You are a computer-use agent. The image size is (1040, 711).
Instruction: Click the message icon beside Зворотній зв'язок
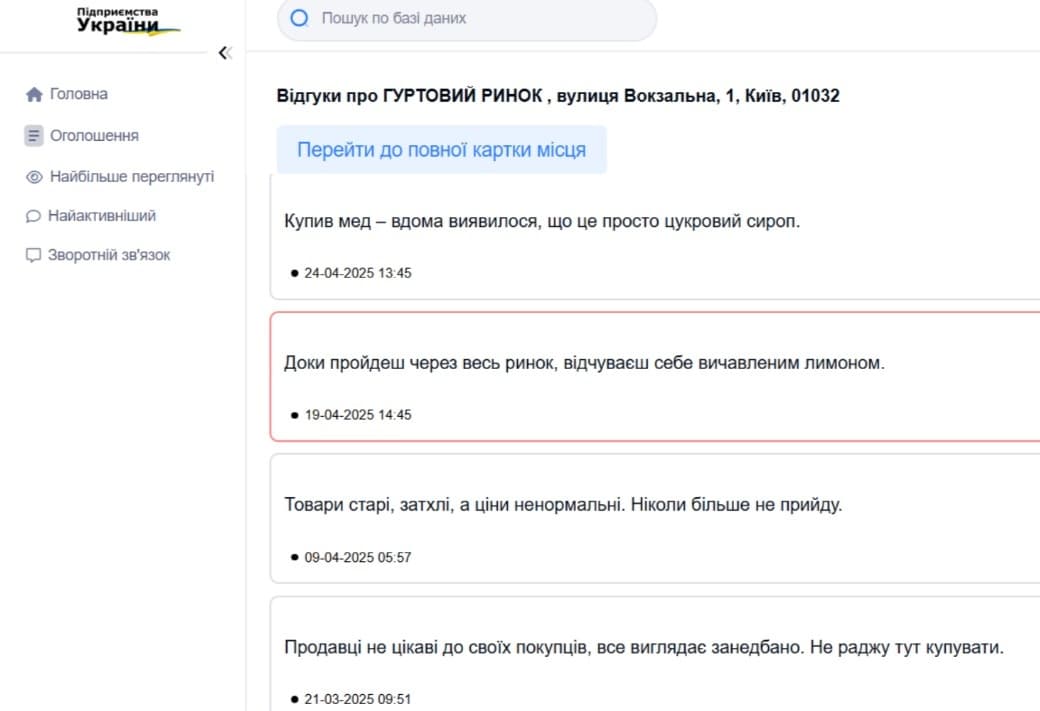tap(33, 255)
